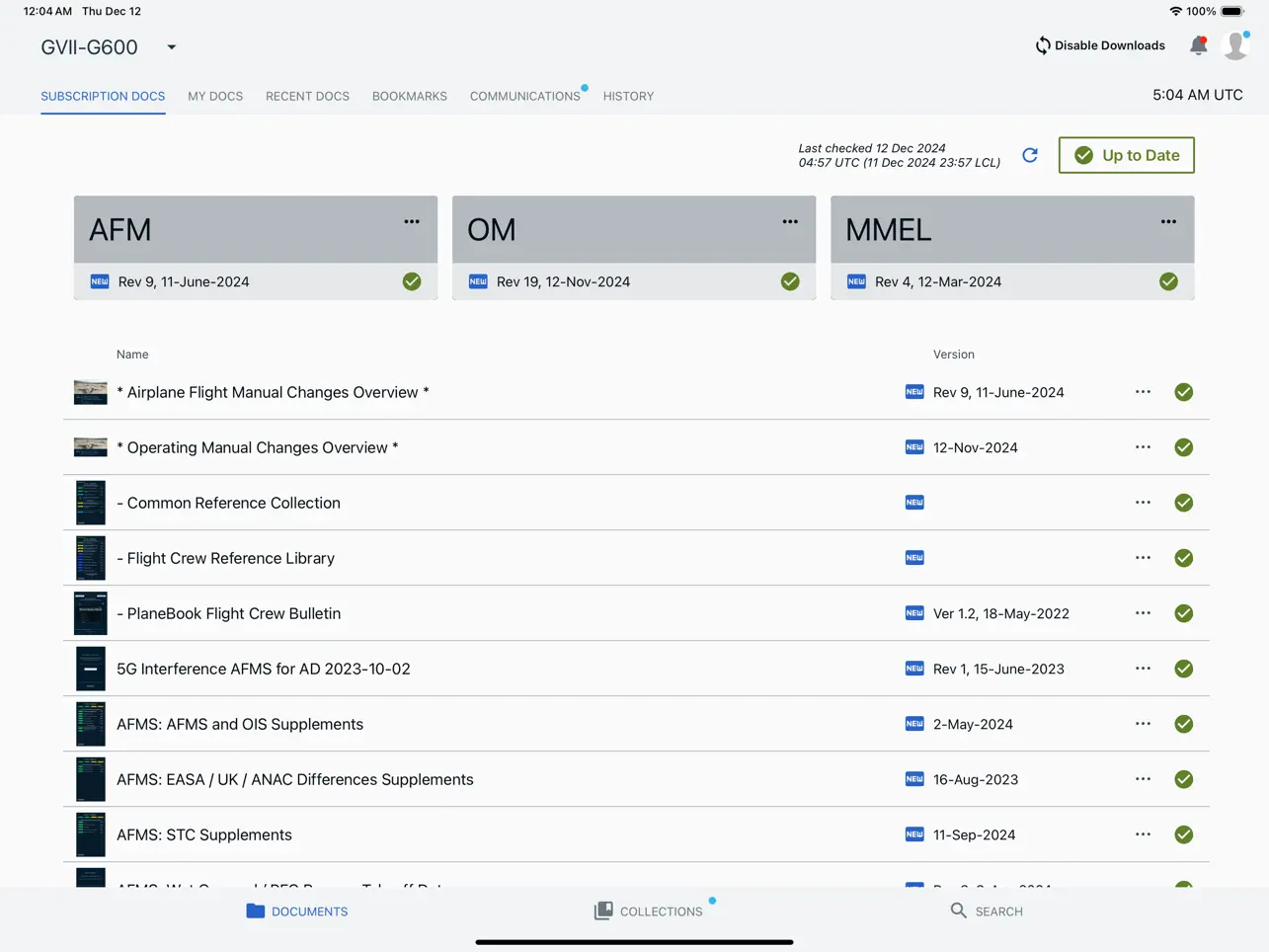Open MMEL card options menu
The width and height of the screenshot is (1269, 952).
click(1168, 222)
